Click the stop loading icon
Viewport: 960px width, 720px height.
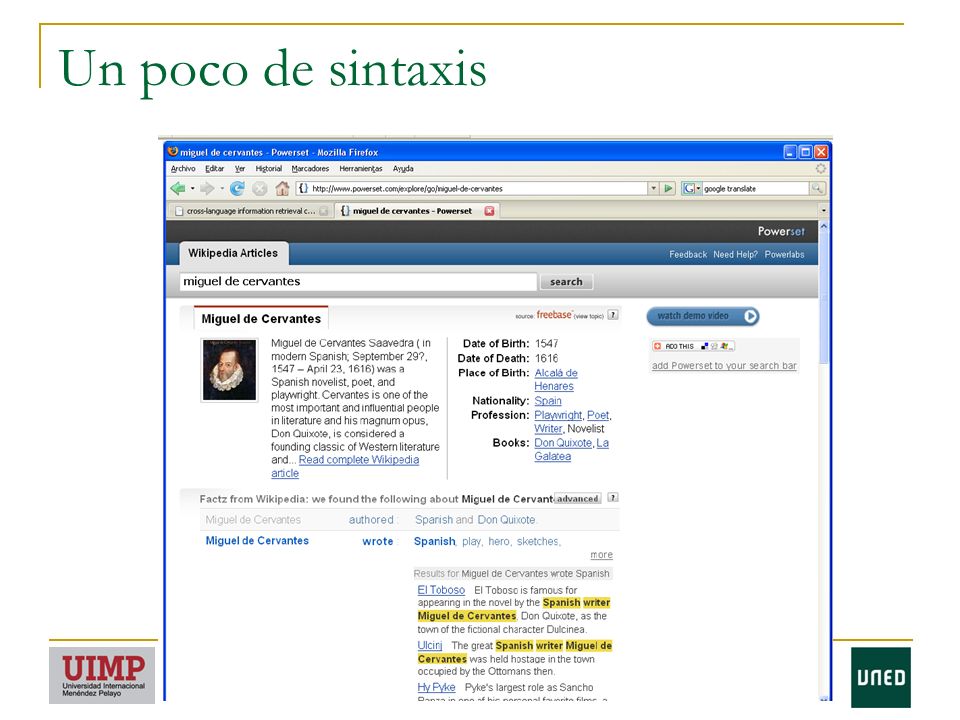coord(260,189)
